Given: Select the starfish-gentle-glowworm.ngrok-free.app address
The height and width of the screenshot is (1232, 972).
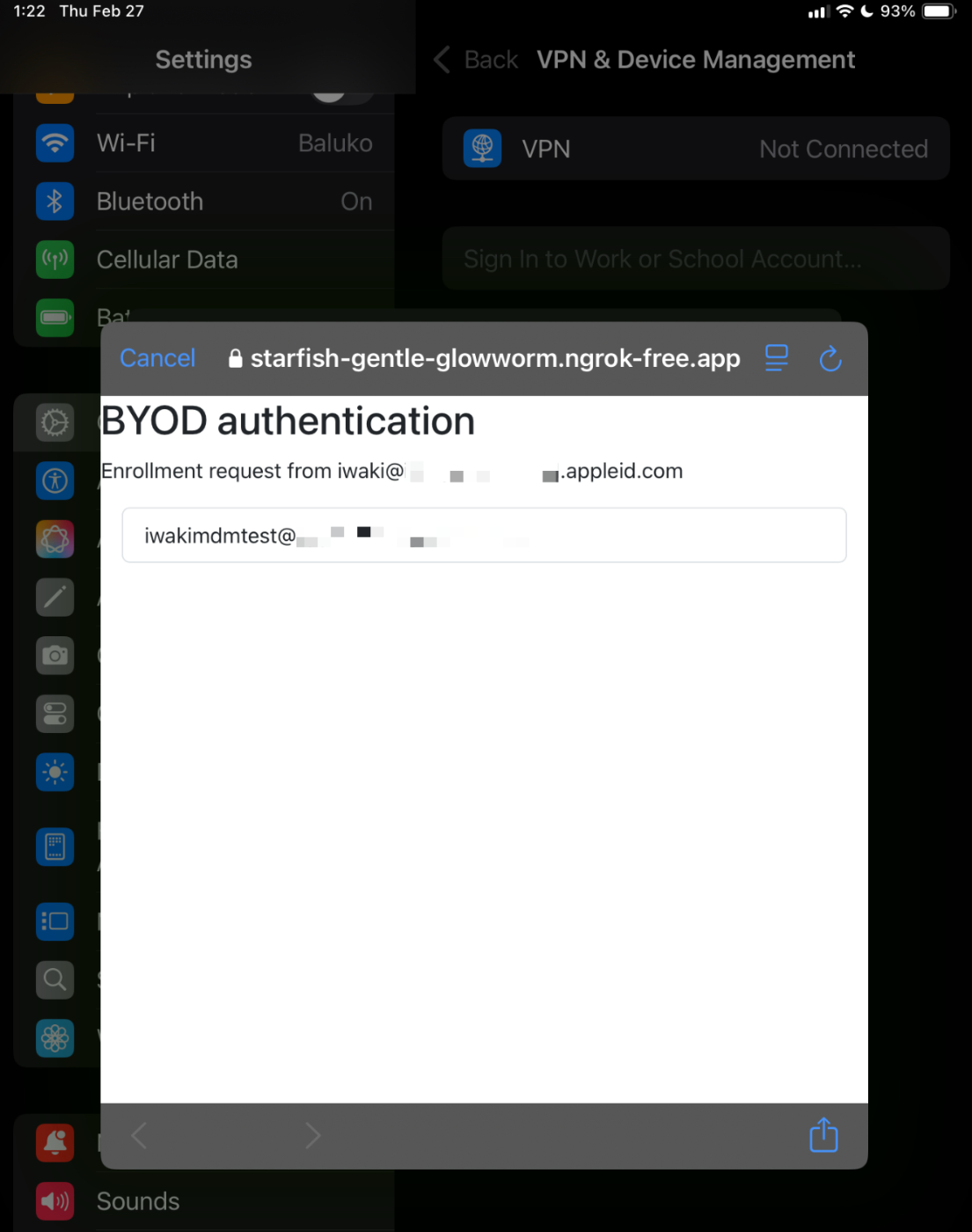Looking at the screenshot, I should 495,358.
